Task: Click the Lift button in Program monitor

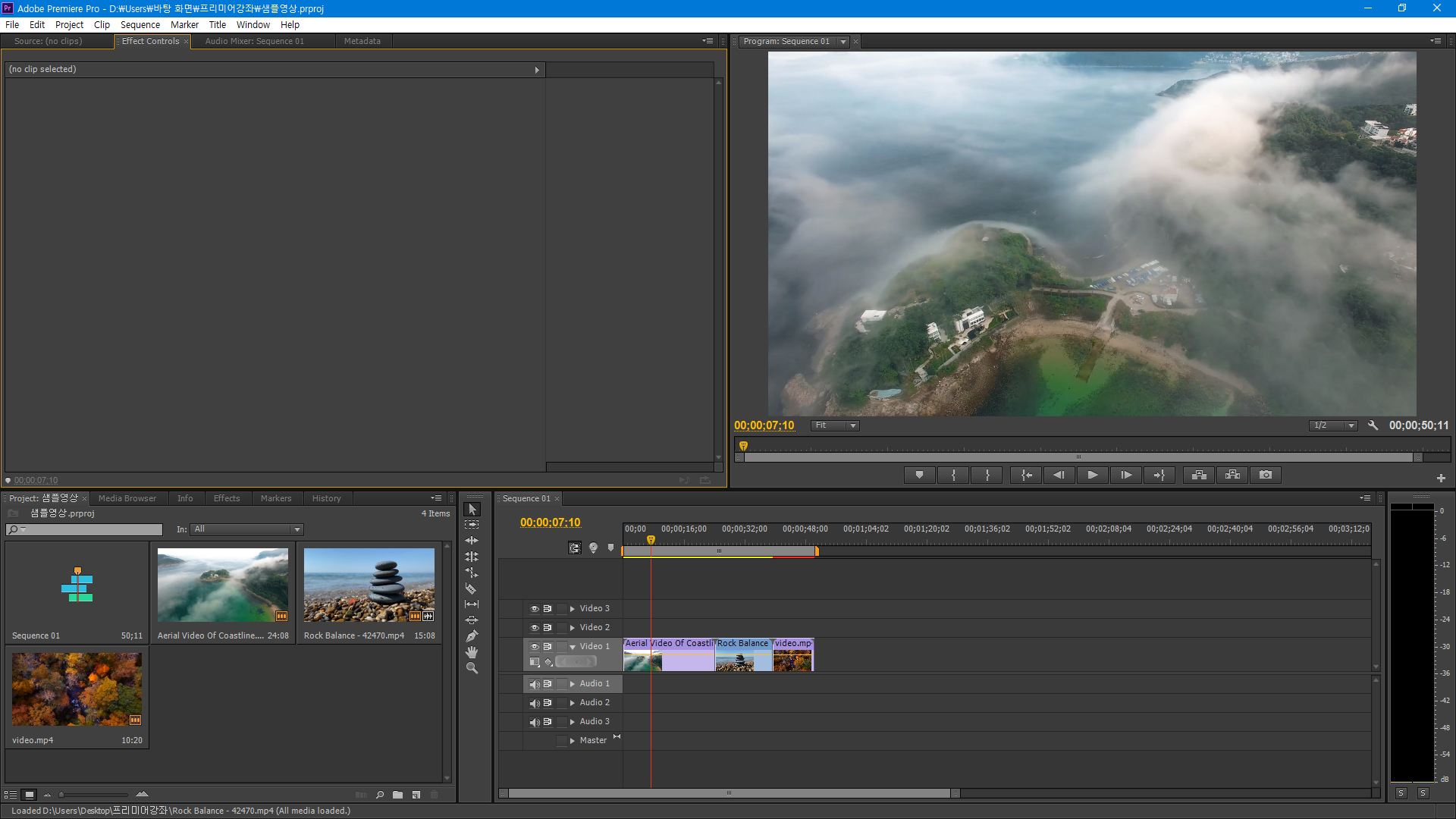Action: (x=1199, y=475)
